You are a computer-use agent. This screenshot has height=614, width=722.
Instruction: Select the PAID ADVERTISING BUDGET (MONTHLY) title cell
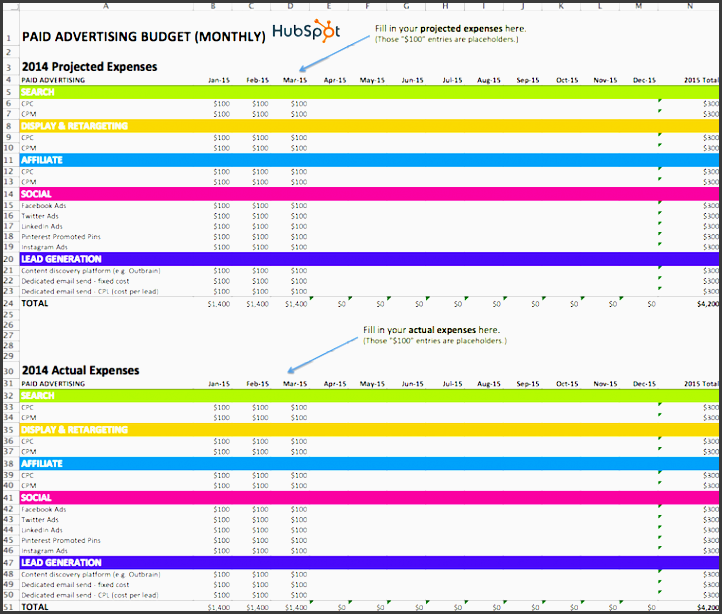pos(143,37)
